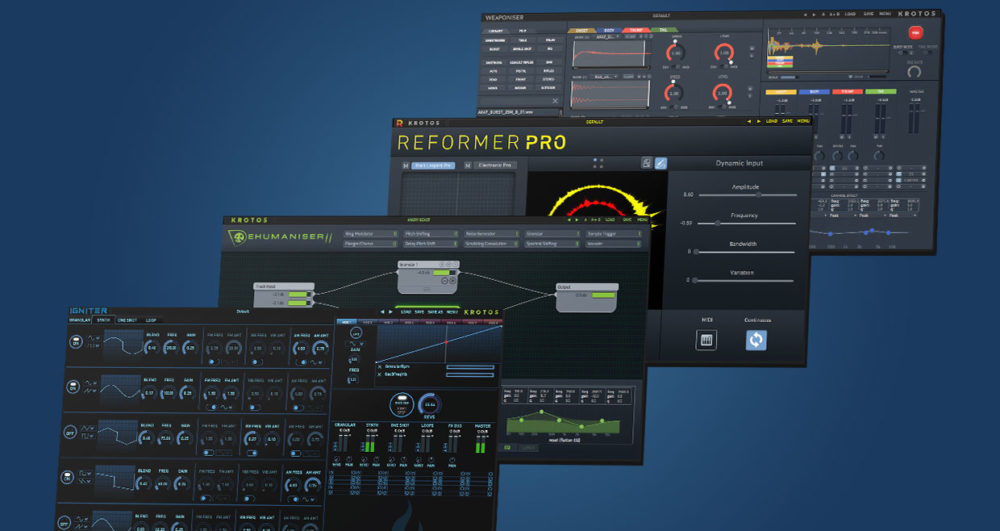Click the four-dot grid icon in Reformer Pro

598,163
